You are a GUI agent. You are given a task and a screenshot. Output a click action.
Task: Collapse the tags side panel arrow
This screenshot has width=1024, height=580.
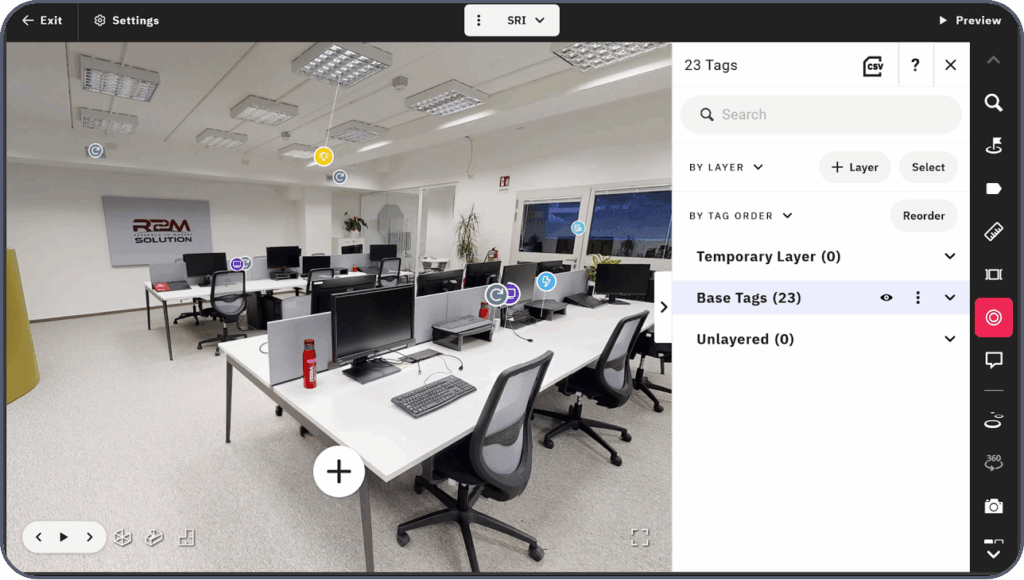(x=663, y=307)
